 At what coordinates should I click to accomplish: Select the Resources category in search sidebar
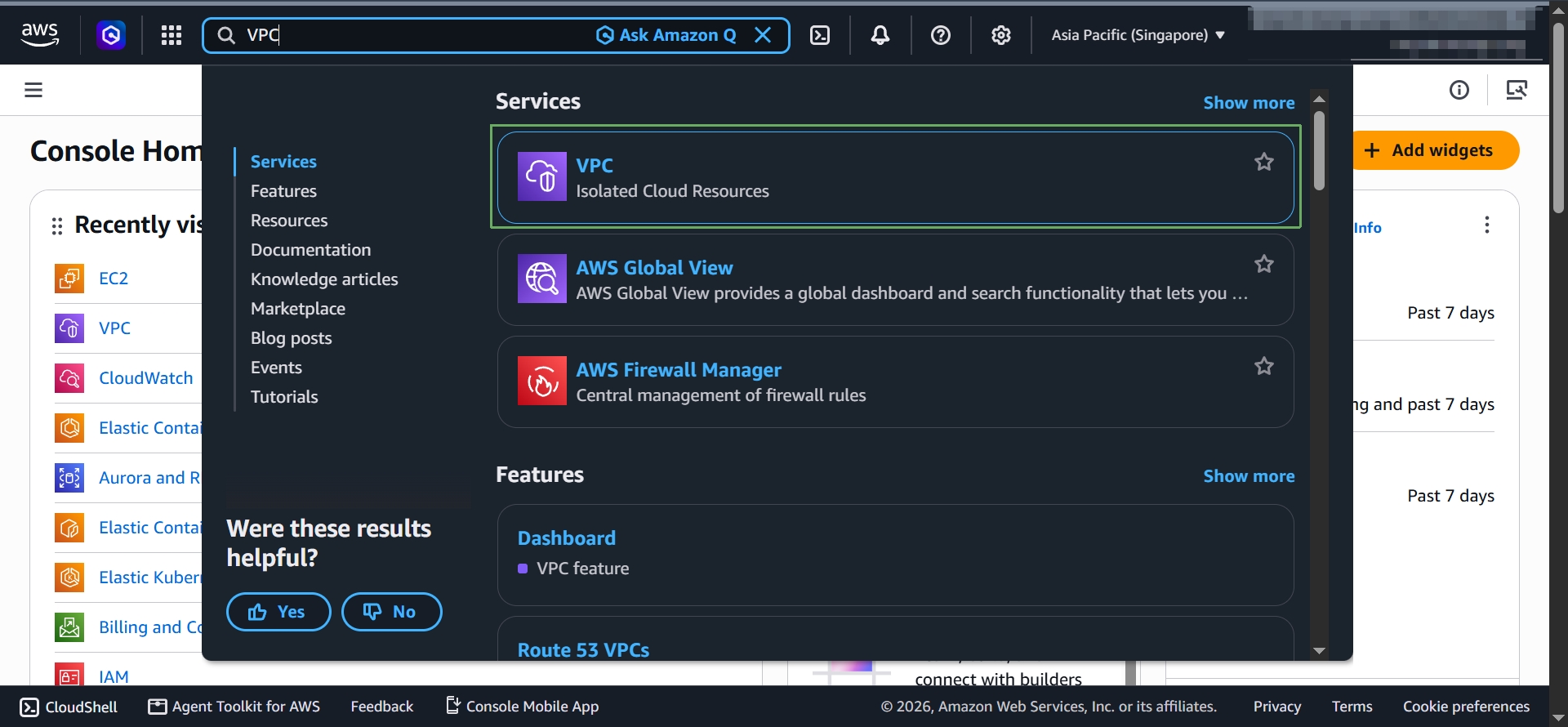click(289, 221)
